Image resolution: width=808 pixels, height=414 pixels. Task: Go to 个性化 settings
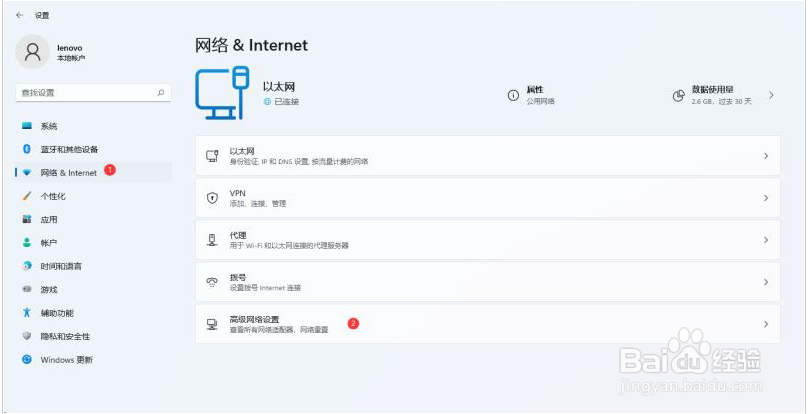point(93,196)
